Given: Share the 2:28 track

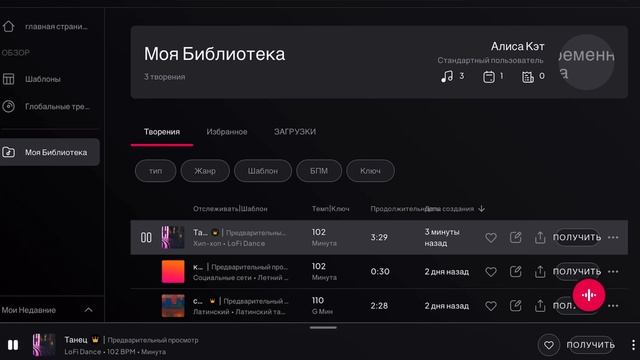Looking at the screenshot, I should [x=540, y=306].
